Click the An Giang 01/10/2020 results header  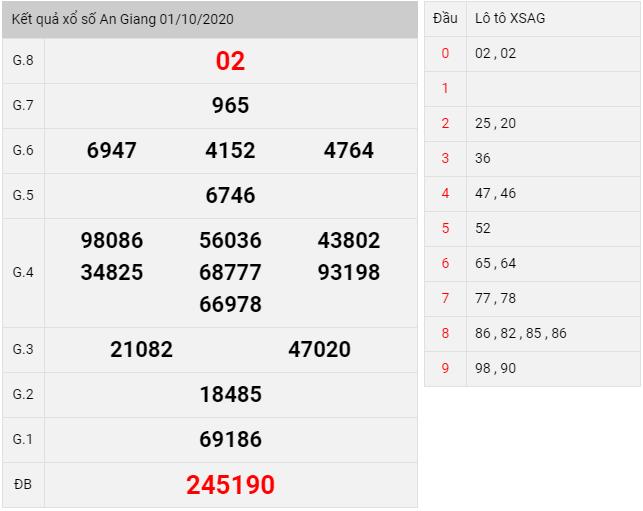click(210, 19)
